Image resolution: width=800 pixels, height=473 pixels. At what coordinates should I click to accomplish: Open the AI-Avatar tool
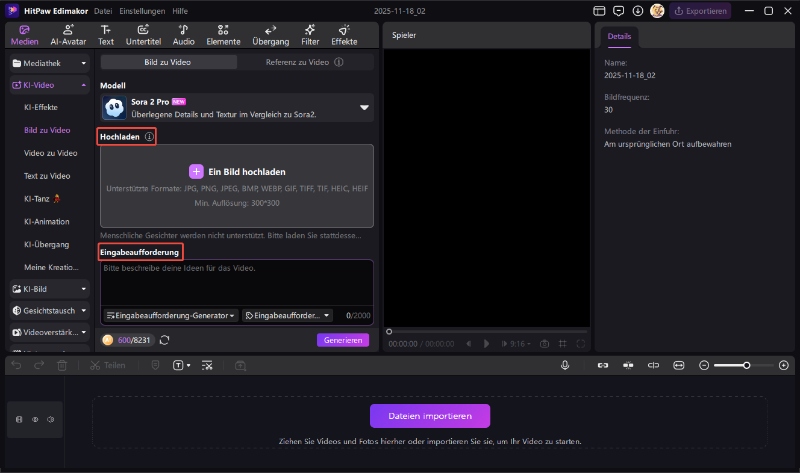[68, 35]
